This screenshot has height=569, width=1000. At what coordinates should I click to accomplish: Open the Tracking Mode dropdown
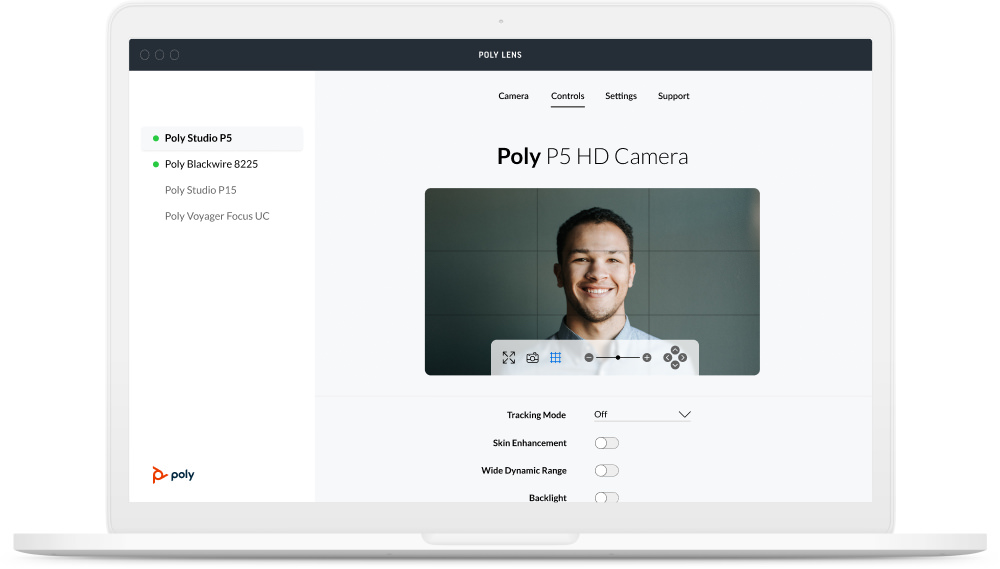[642, 415]
